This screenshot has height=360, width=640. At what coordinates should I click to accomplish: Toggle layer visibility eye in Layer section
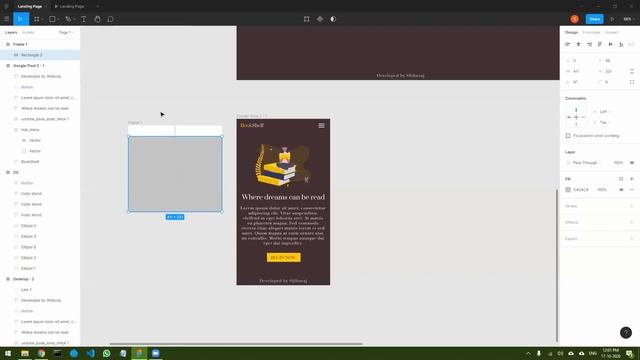[632, 163]
